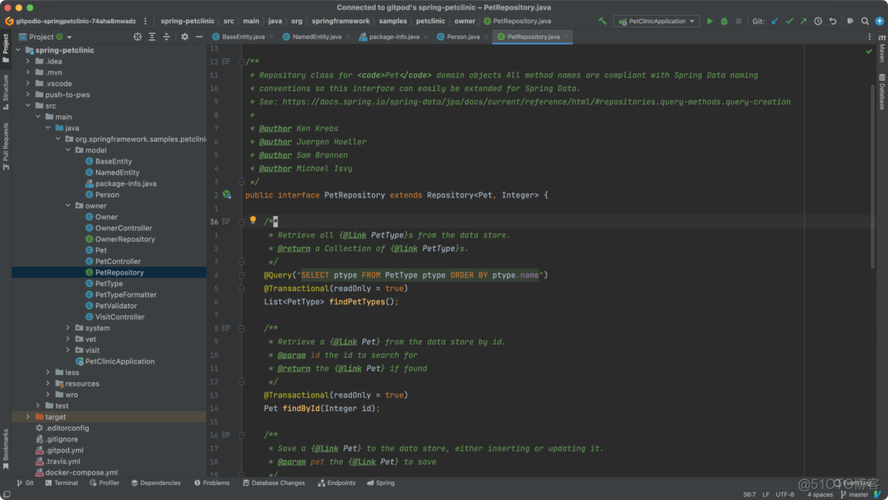Screen dimensions: 888x500
Task: Switch to Person.java tab
Action: [x=463, y=37]
